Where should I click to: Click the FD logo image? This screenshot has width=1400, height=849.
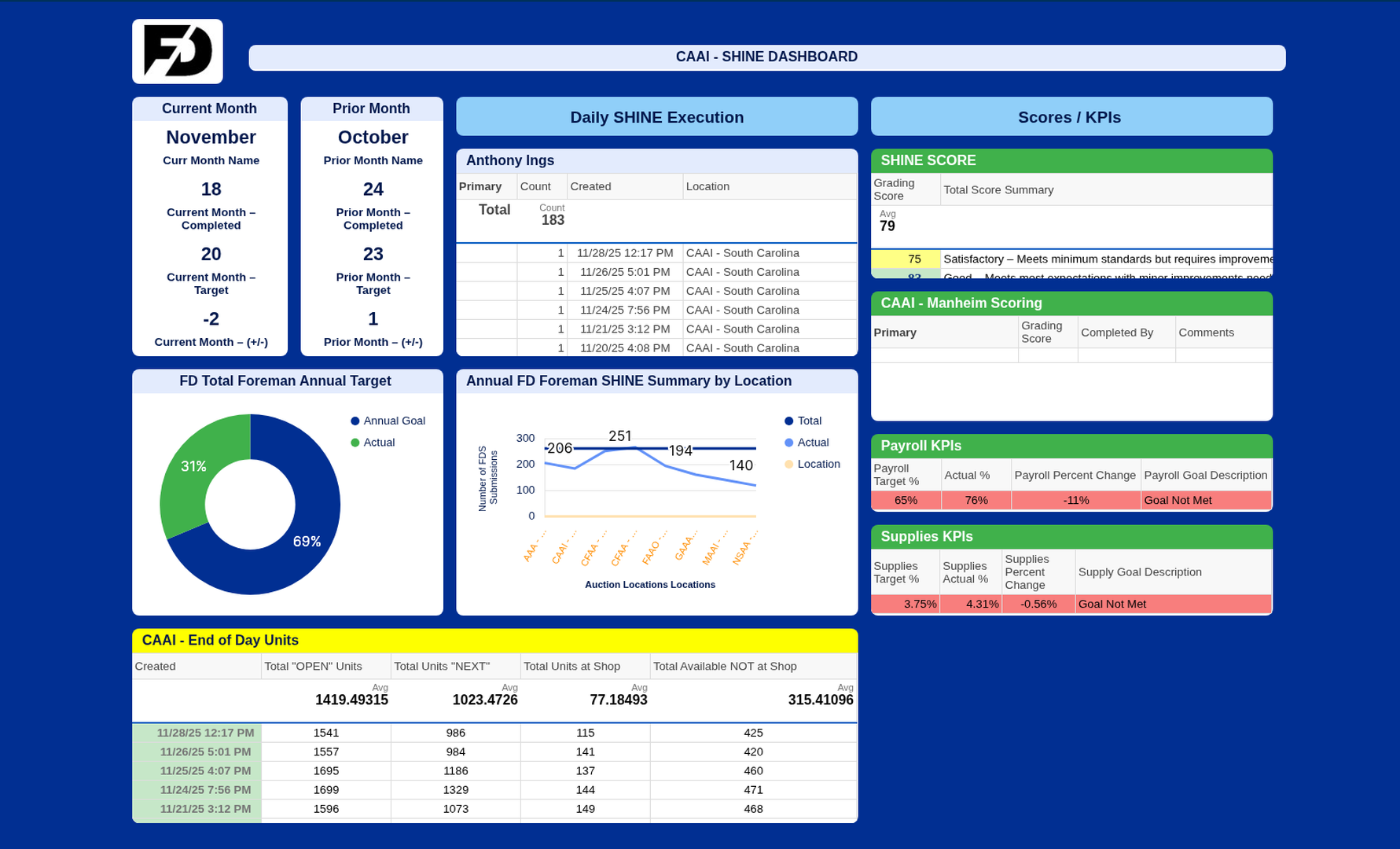click(178, 51)
